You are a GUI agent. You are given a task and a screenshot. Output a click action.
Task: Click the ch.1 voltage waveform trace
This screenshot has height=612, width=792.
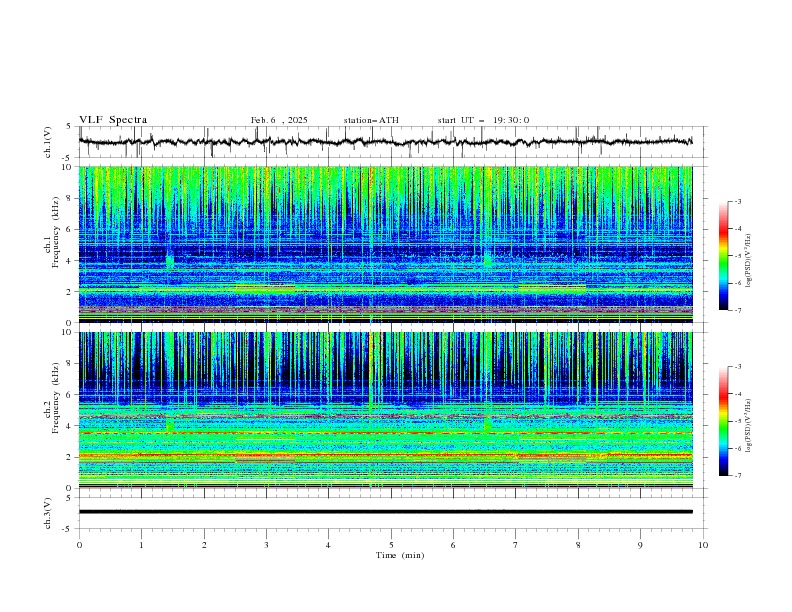[385, 142]
